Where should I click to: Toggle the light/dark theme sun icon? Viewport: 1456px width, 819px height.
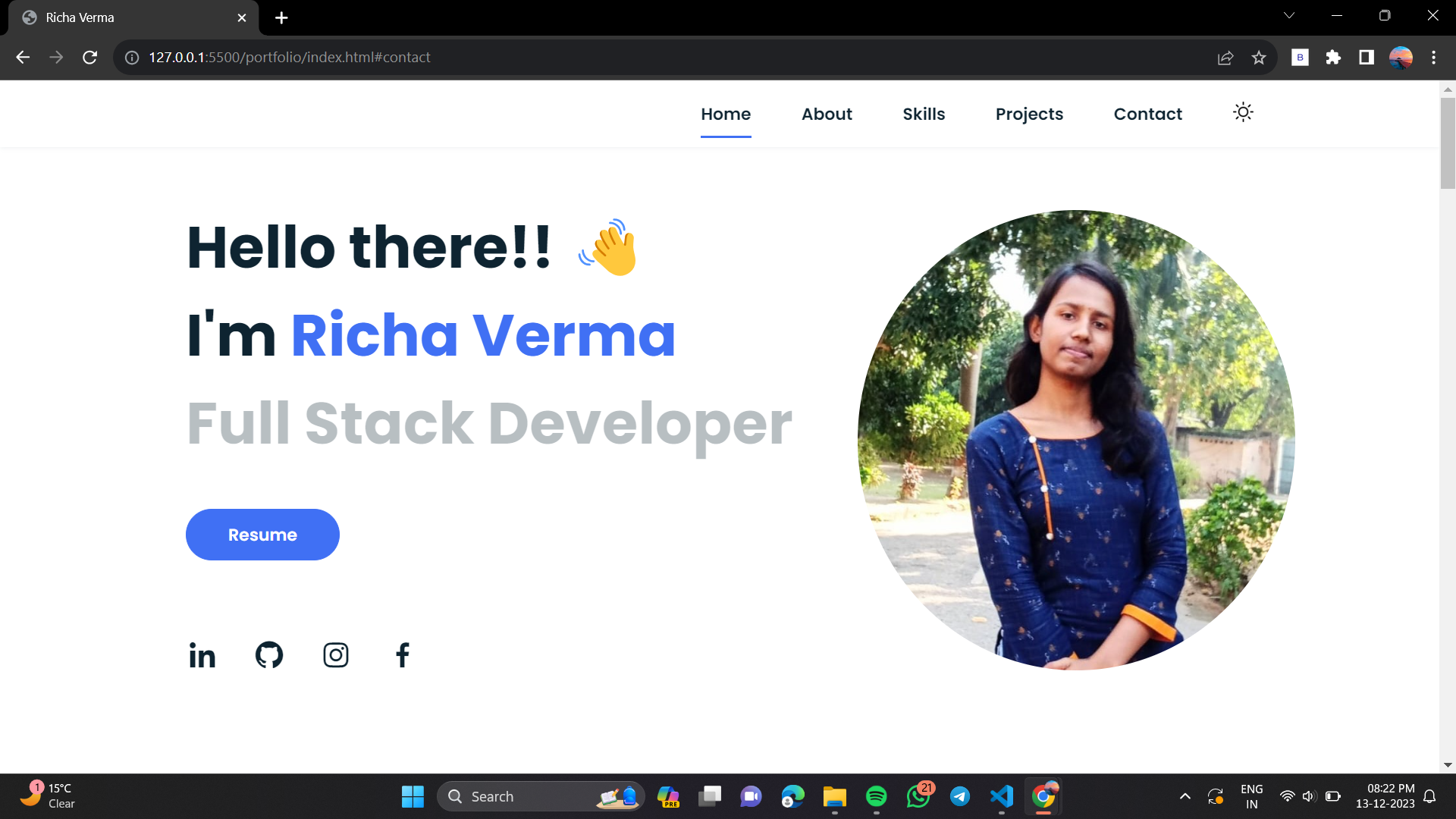point(1243,113)
